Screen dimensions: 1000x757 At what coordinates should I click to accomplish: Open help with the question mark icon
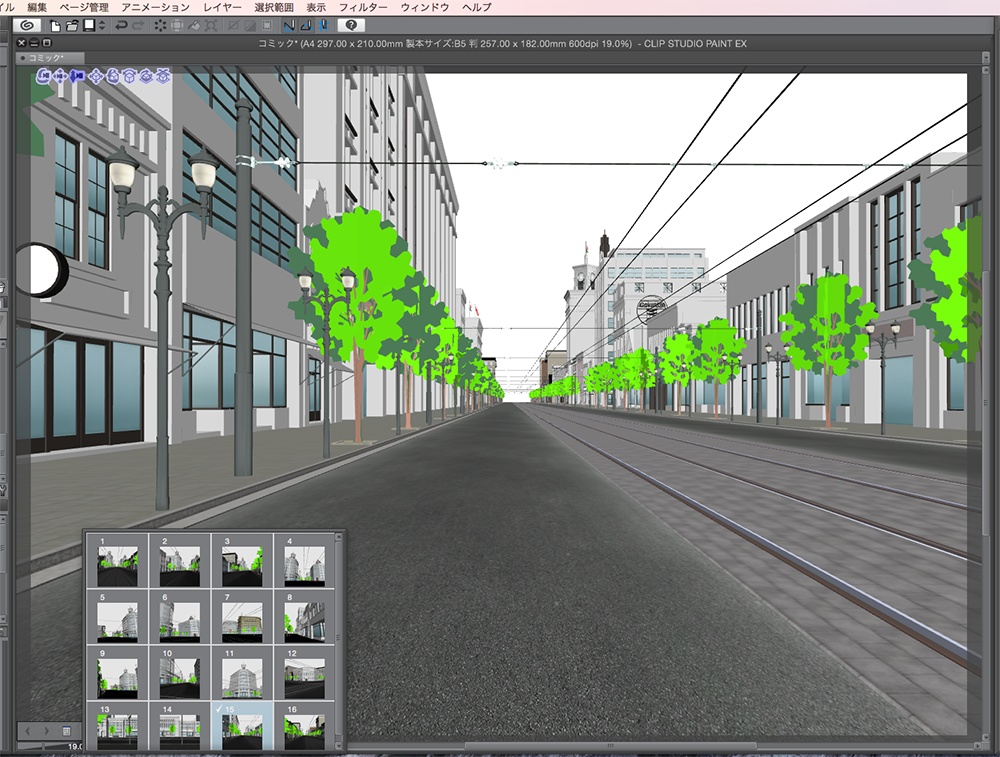coord(351,25)
